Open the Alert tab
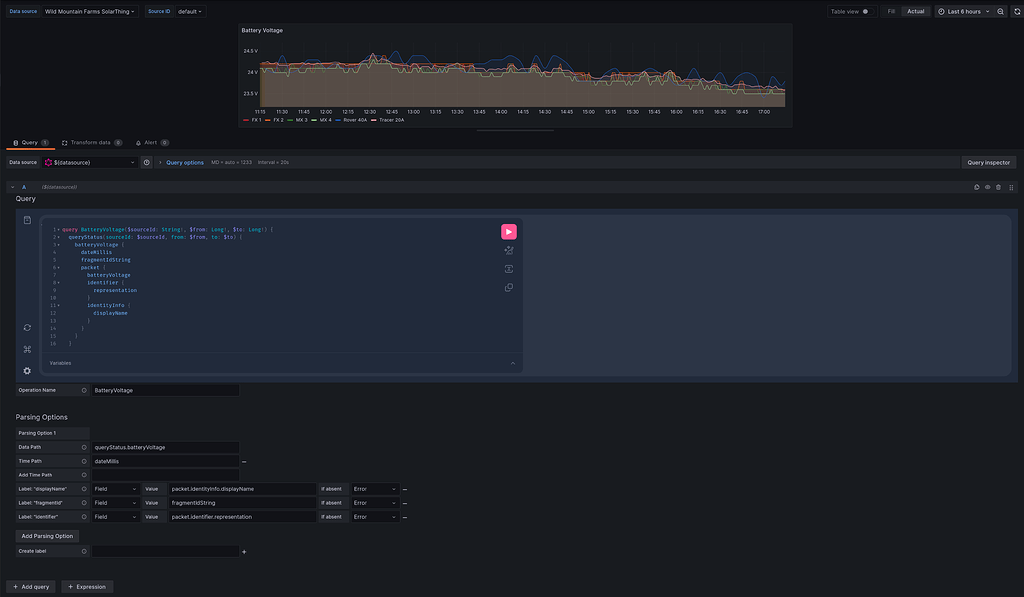 [148, 142]
